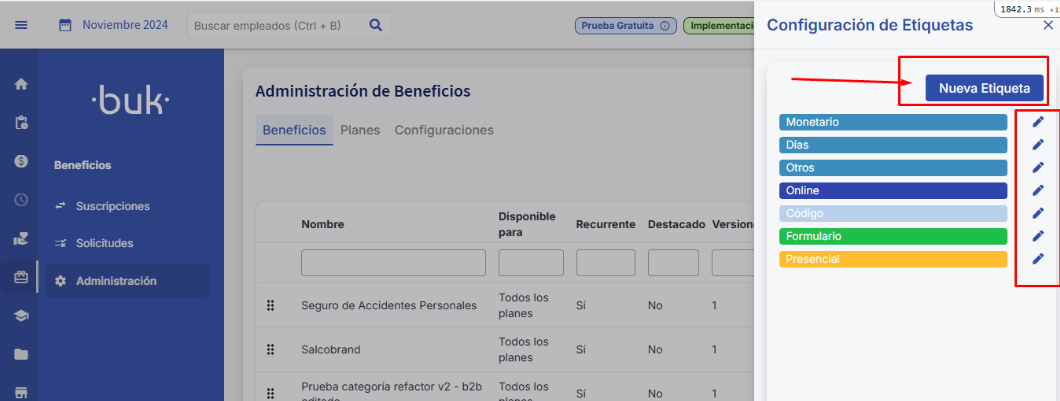The height and width of the screenshot is (401, 1060).
Task: Switch to the Configuraciones tab
Action: [444, 130]
